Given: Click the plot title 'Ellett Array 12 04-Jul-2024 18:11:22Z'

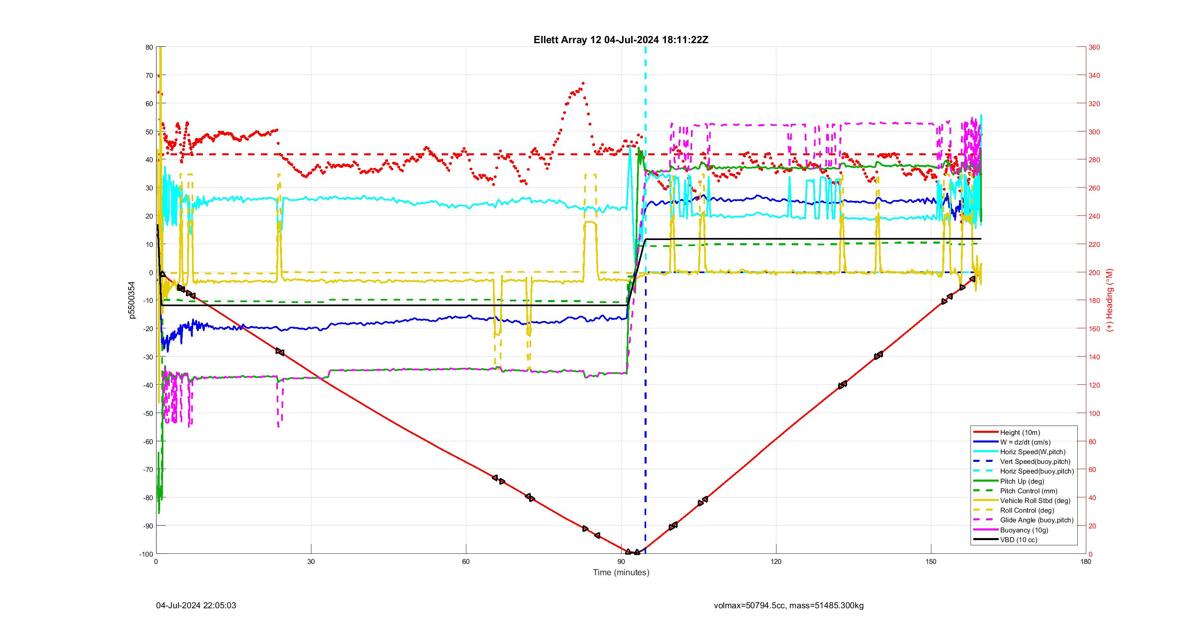Looking at the screenshot, I should click(x=621, y=39).
